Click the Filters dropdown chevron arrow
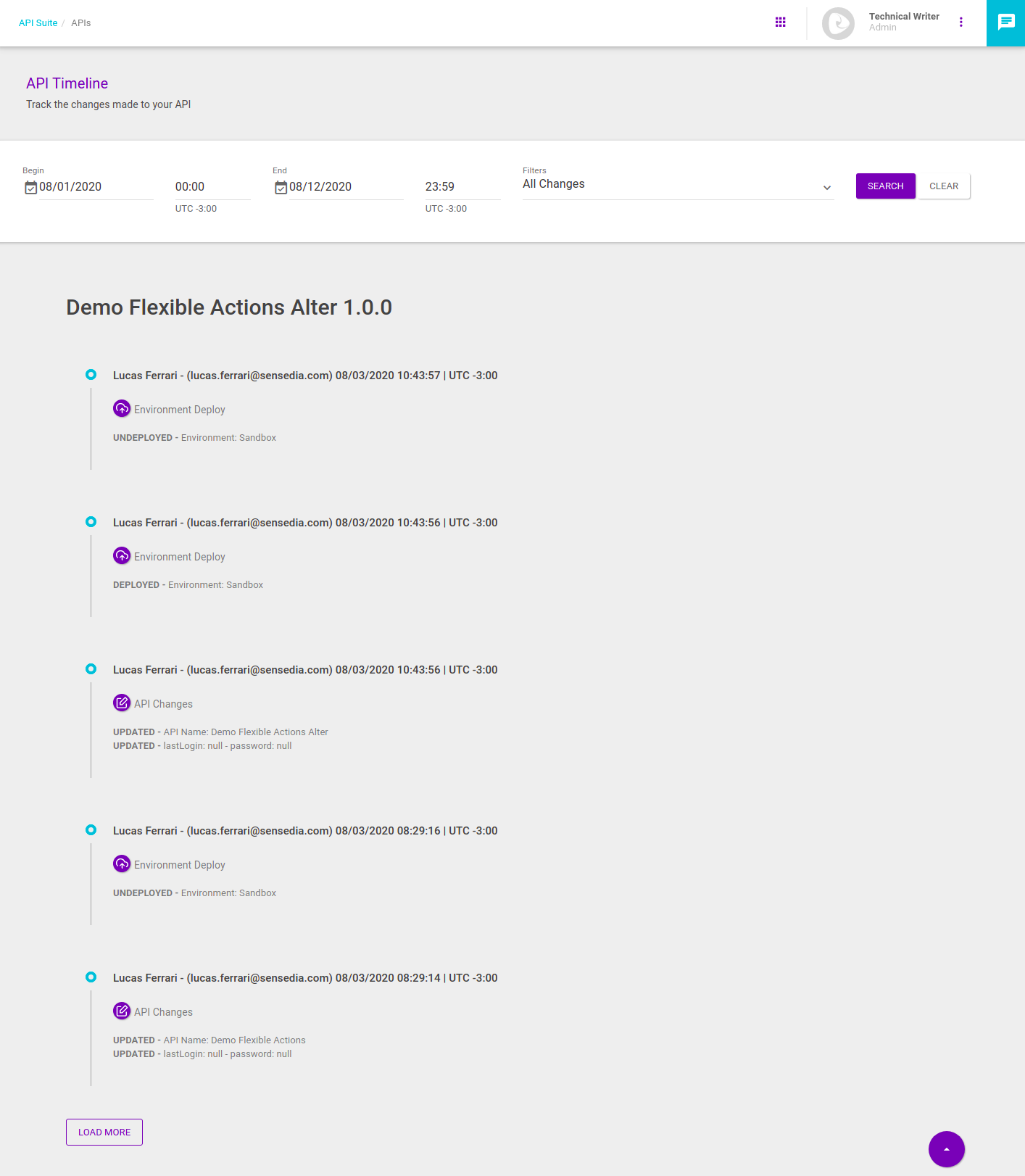Screen dimensions: 1025x1176 pos(826,188)
